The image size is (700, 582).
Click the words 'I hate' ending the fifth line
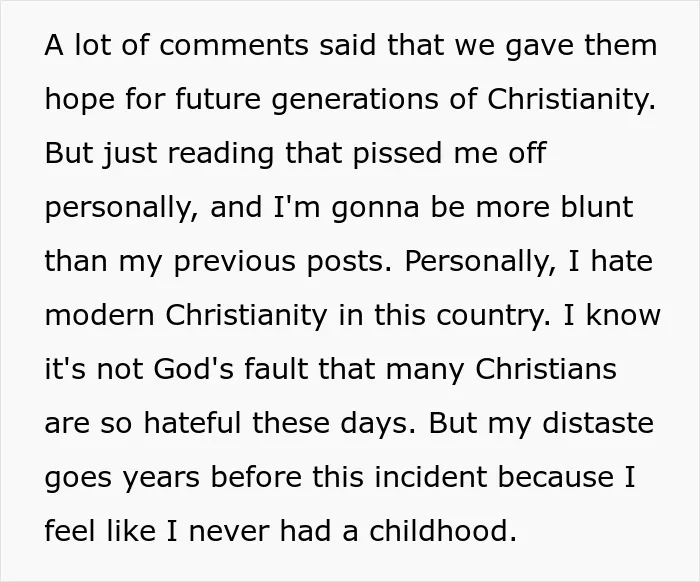pos(611,261)
